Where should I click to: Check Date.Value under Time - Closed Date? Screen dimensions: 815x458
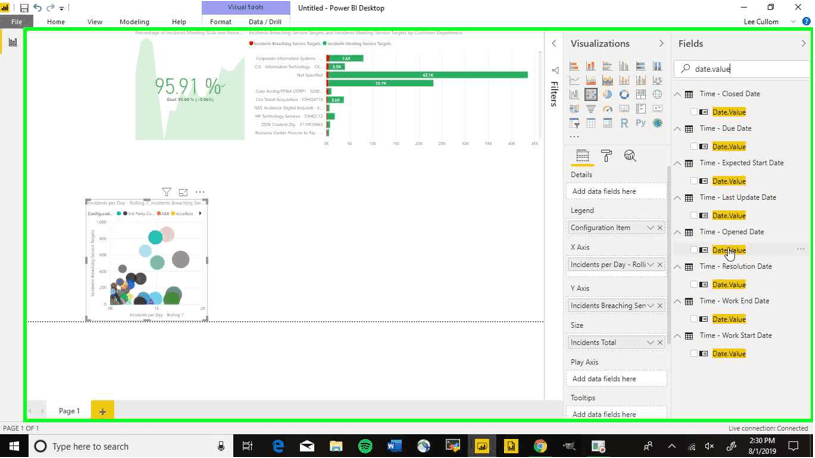[x=694, y=112]
